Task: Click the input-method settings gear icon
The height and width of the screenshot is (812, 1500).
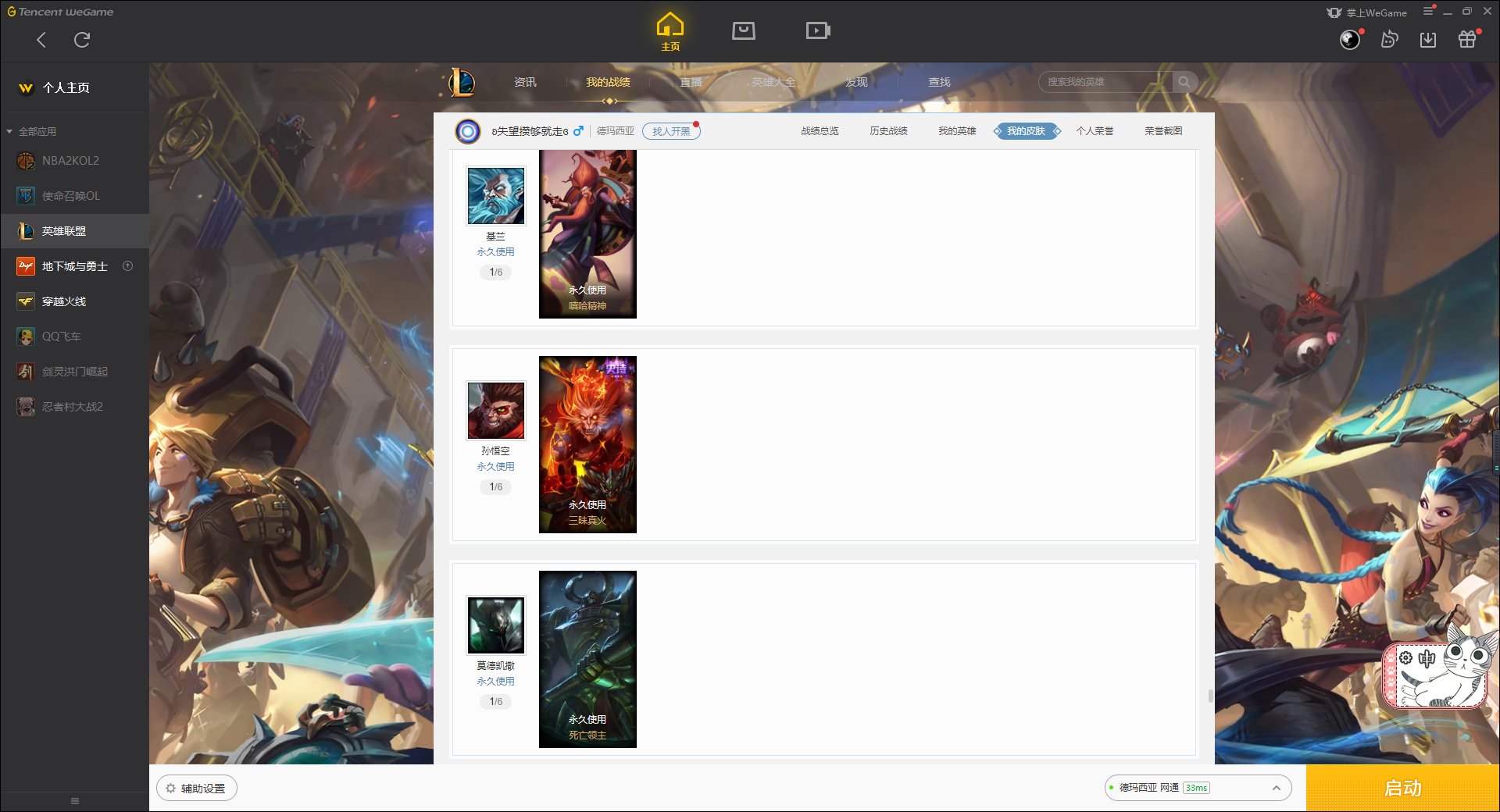Action: click(x=1405, y=658)
